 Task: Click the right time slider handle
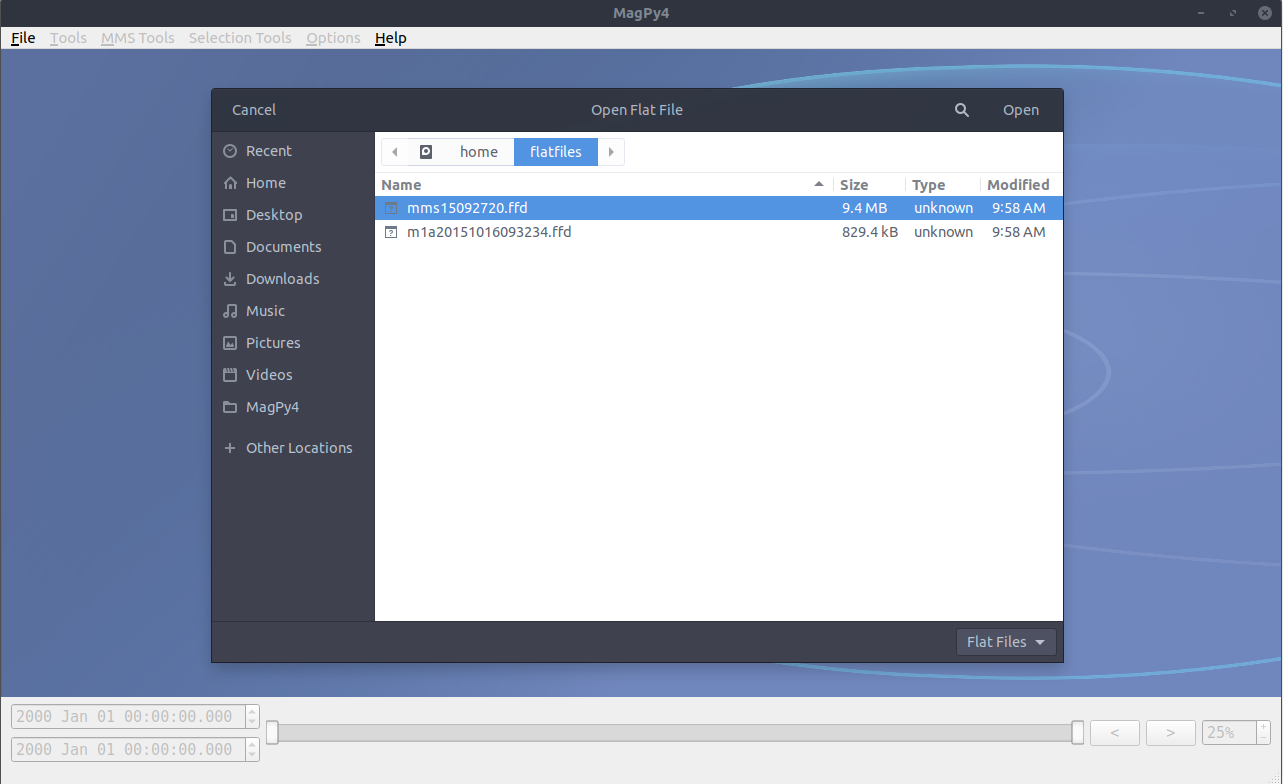1077,733
